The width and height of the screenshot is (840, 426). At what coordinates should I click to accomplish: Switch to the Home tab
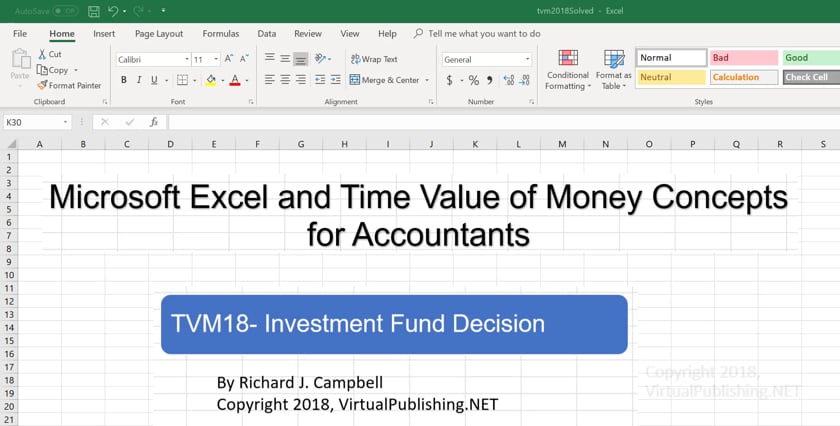(x=62, y=34)
